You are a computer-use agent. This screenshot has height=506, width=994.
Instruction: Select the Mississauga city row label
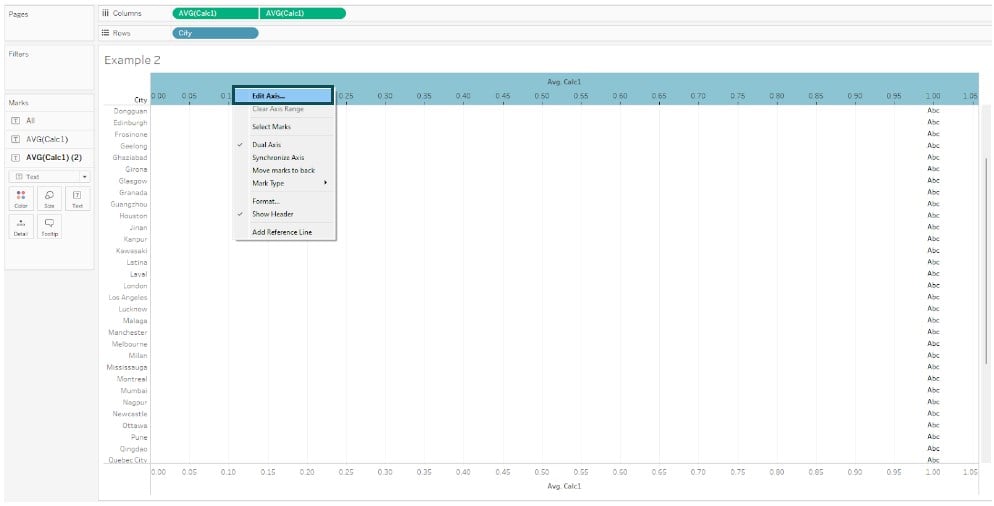[x=127, y=367]
